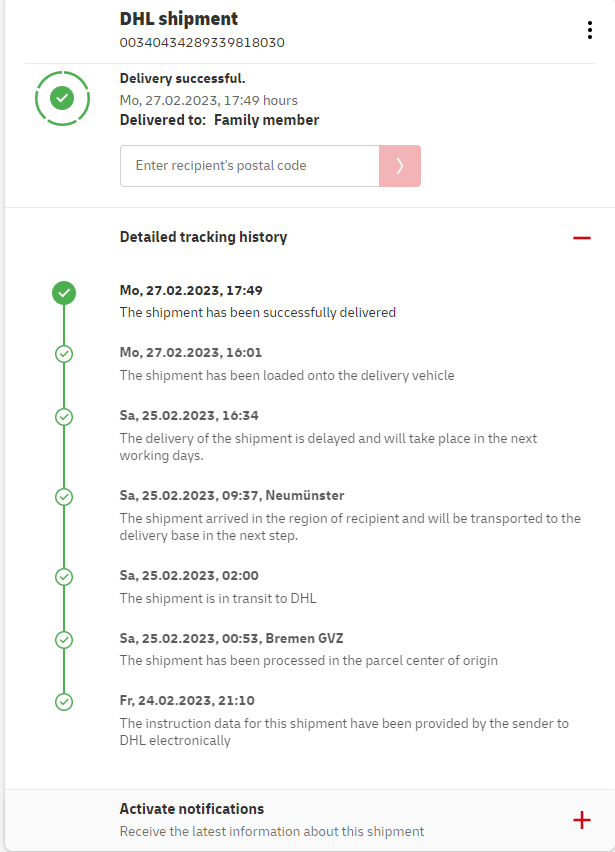Click the Sa, 25.02.2023, 00:53, Bremen GVZ entry
The width and height of the screenshot is (615, 852).
230,638
